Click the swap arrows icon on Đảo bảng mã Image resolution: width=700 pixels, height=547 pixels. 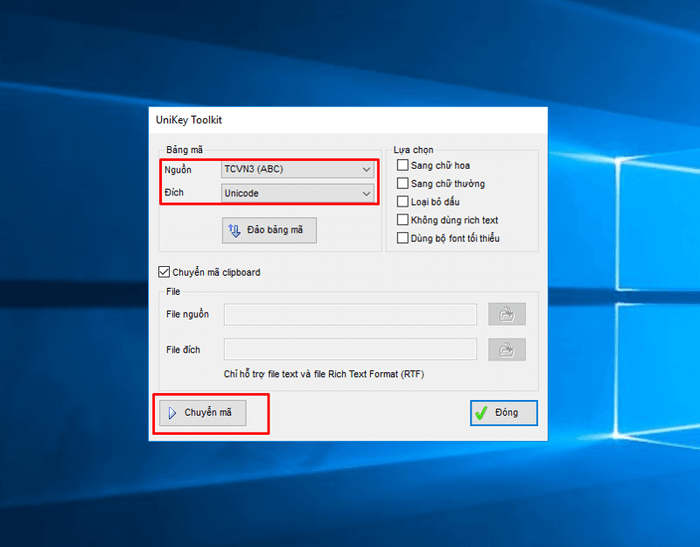point(235,230)
